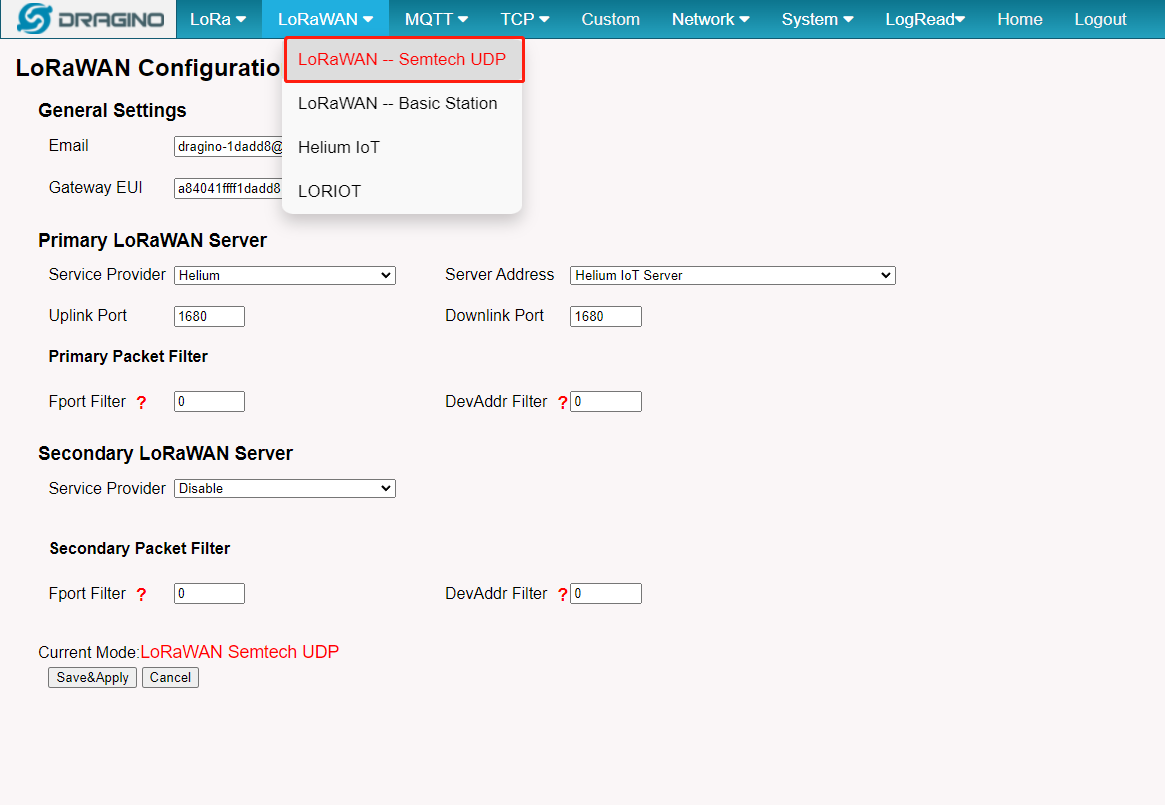Click Logout in the top bar
1165x805 pixels.
(1100, 19)
